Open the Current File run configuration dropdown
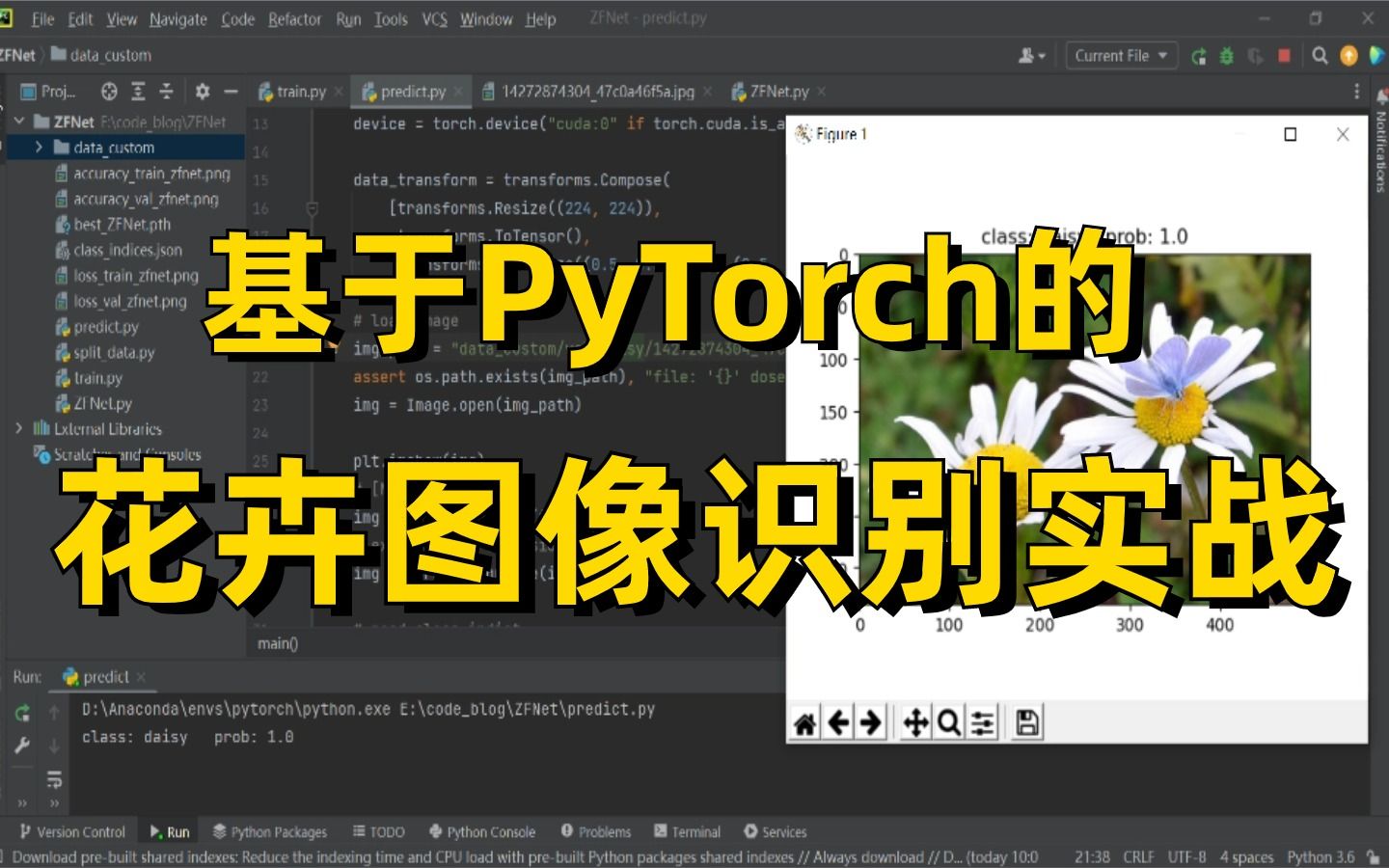The width and height of the screenshot is (1389, 868). click(x=1120, y=56)
